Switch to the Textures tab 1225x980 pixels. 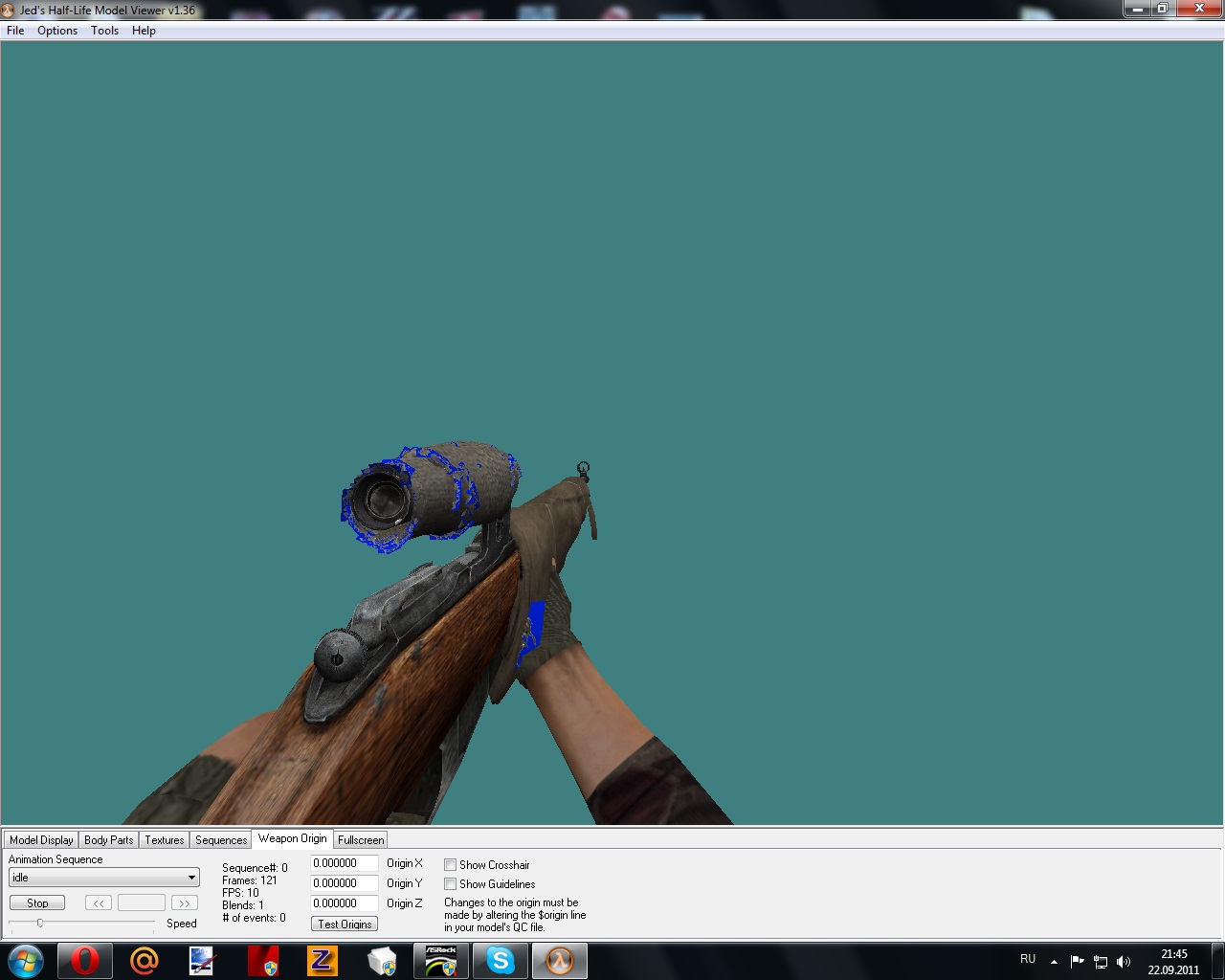pyautogui.click(x=164, y=840)
